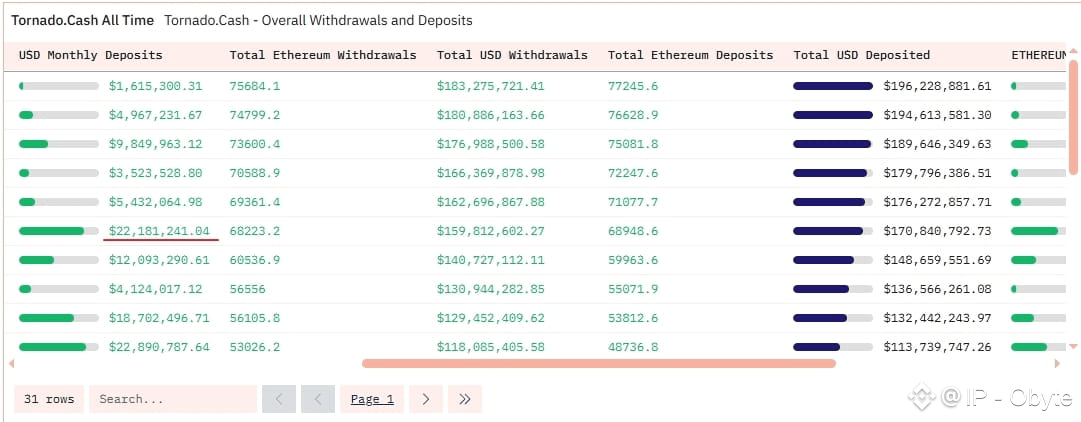The height and width of the screenshot is (422, 1081).
Task: Click monthly deposit bar for $18,702,496.71
Action: pyautogui.click(x=59, y=318)
